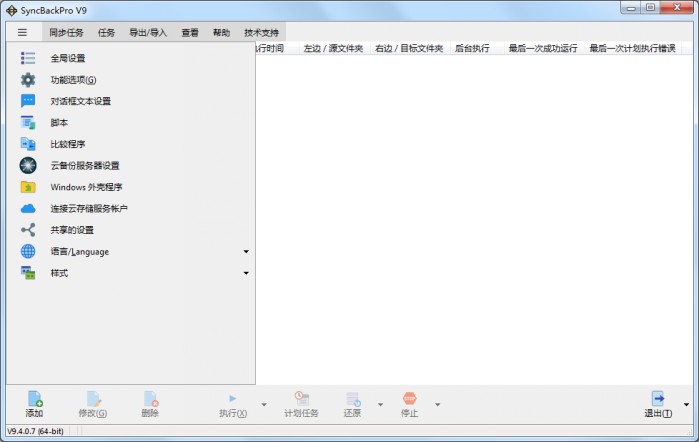Screen dimensions: 699x442
Task: Click the 最后一次计划执行错误 column header
Action: [x=633, y=48]
